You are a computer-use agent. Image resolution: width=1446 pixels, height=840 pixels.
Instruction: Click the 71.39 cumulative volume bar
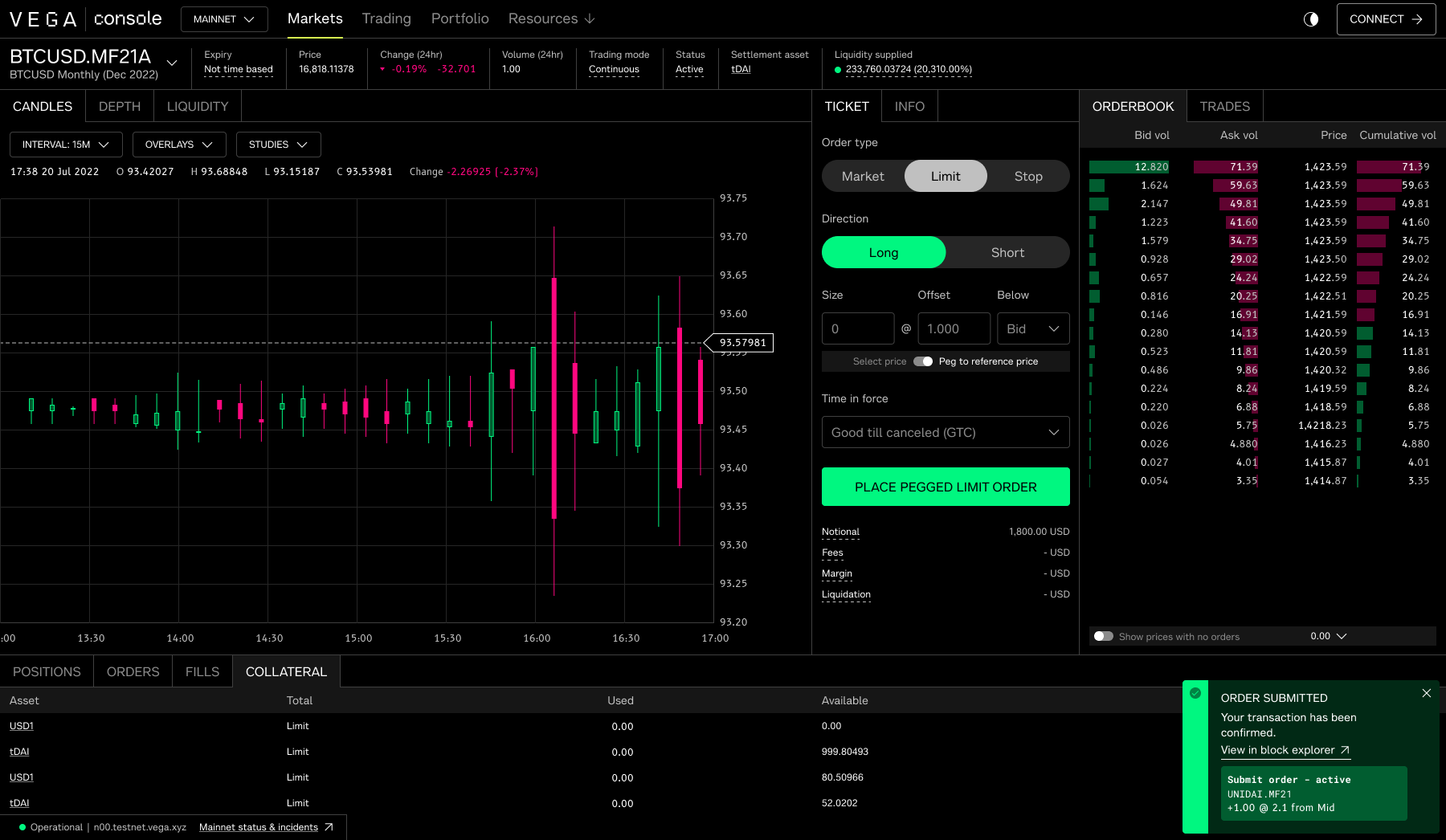coord(1393,167)
